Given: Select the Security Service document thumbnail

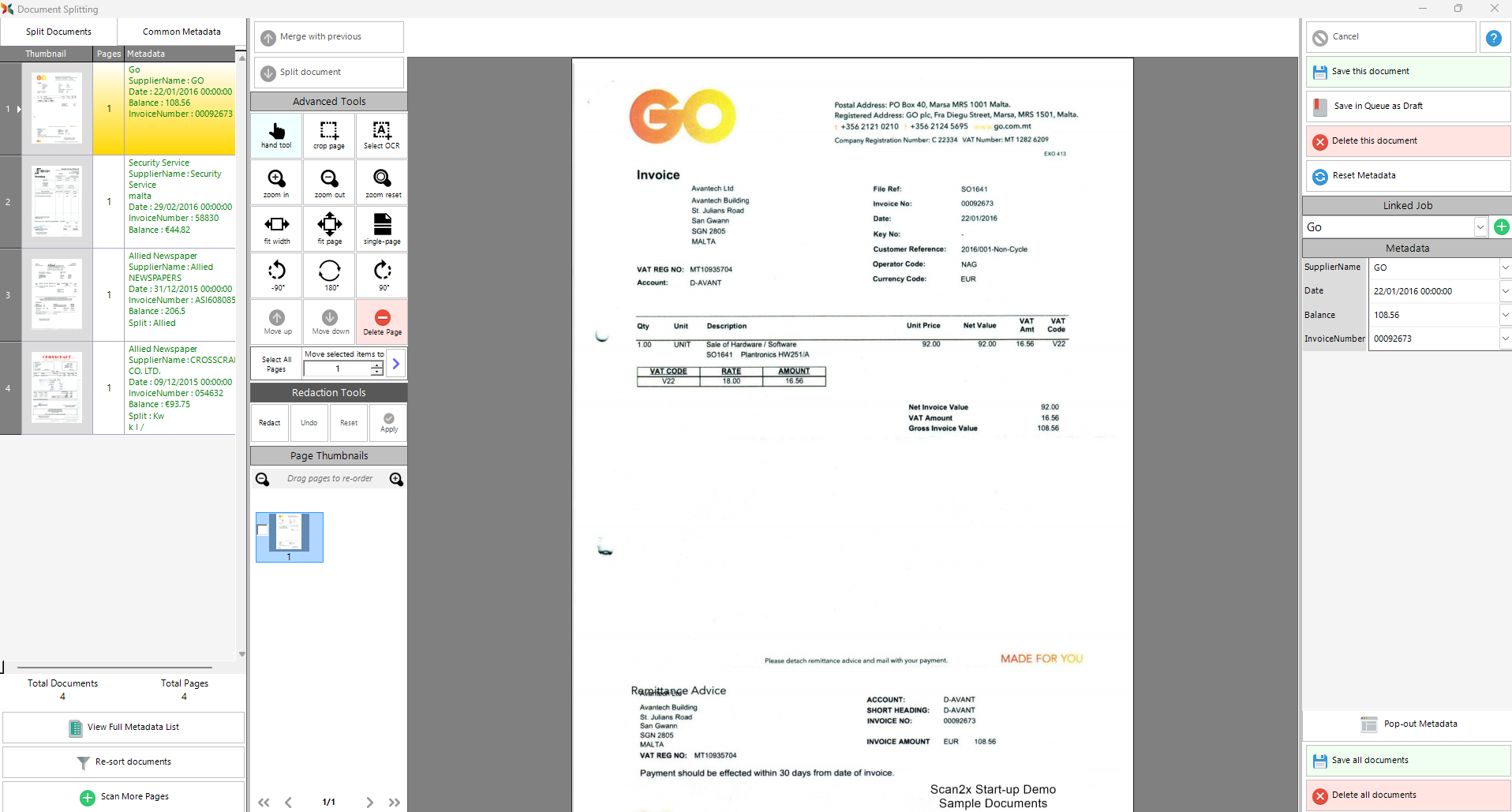Looking at the screenshot, I should click(x=57, y=201).
